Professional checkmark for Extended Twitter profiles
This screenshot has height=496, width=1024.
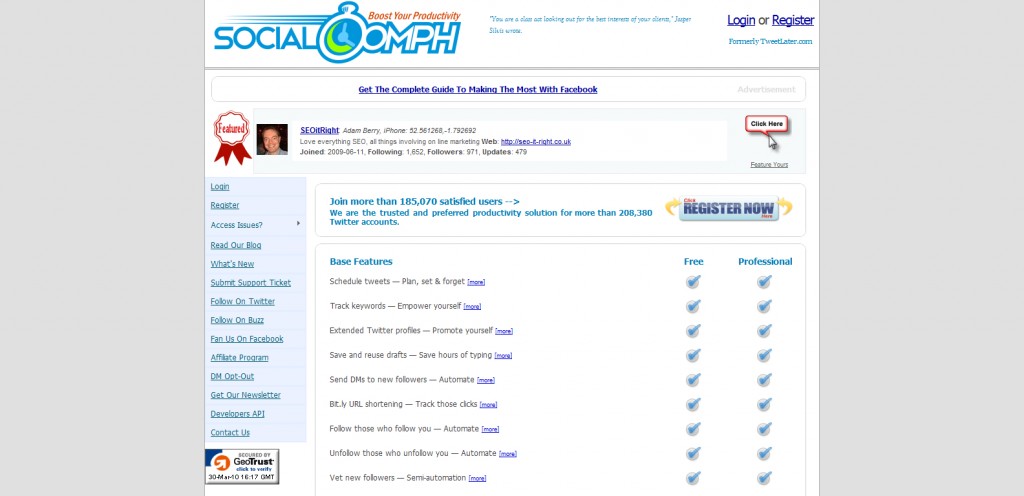(x=764, y=331)
